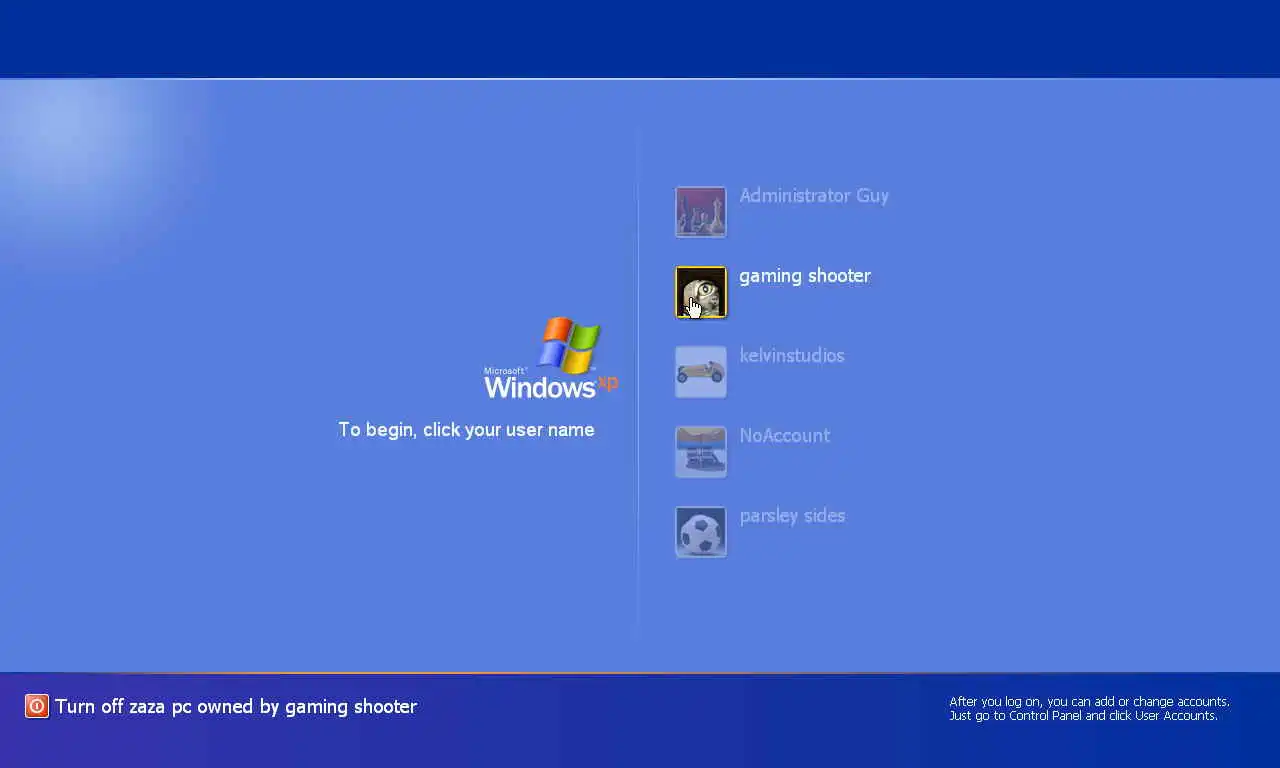Click the soccer ball avatar for parsley sides

[x=701, y=532]
